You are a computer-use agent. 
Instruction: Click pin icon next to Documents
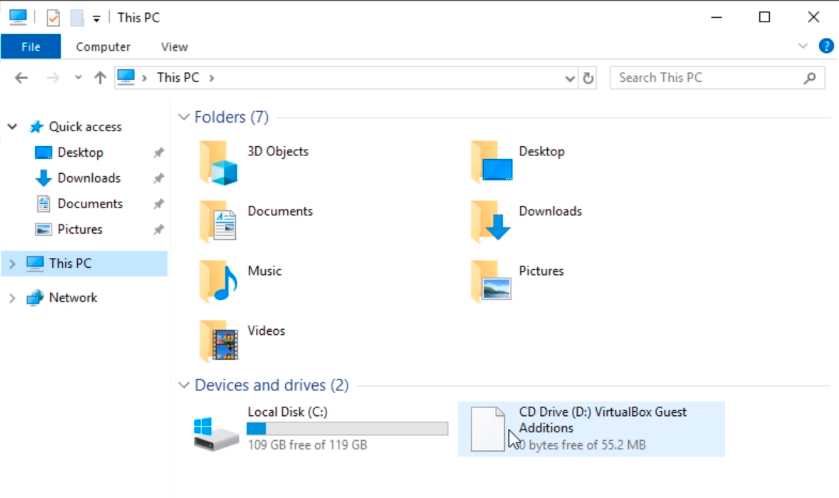point(158,204)
